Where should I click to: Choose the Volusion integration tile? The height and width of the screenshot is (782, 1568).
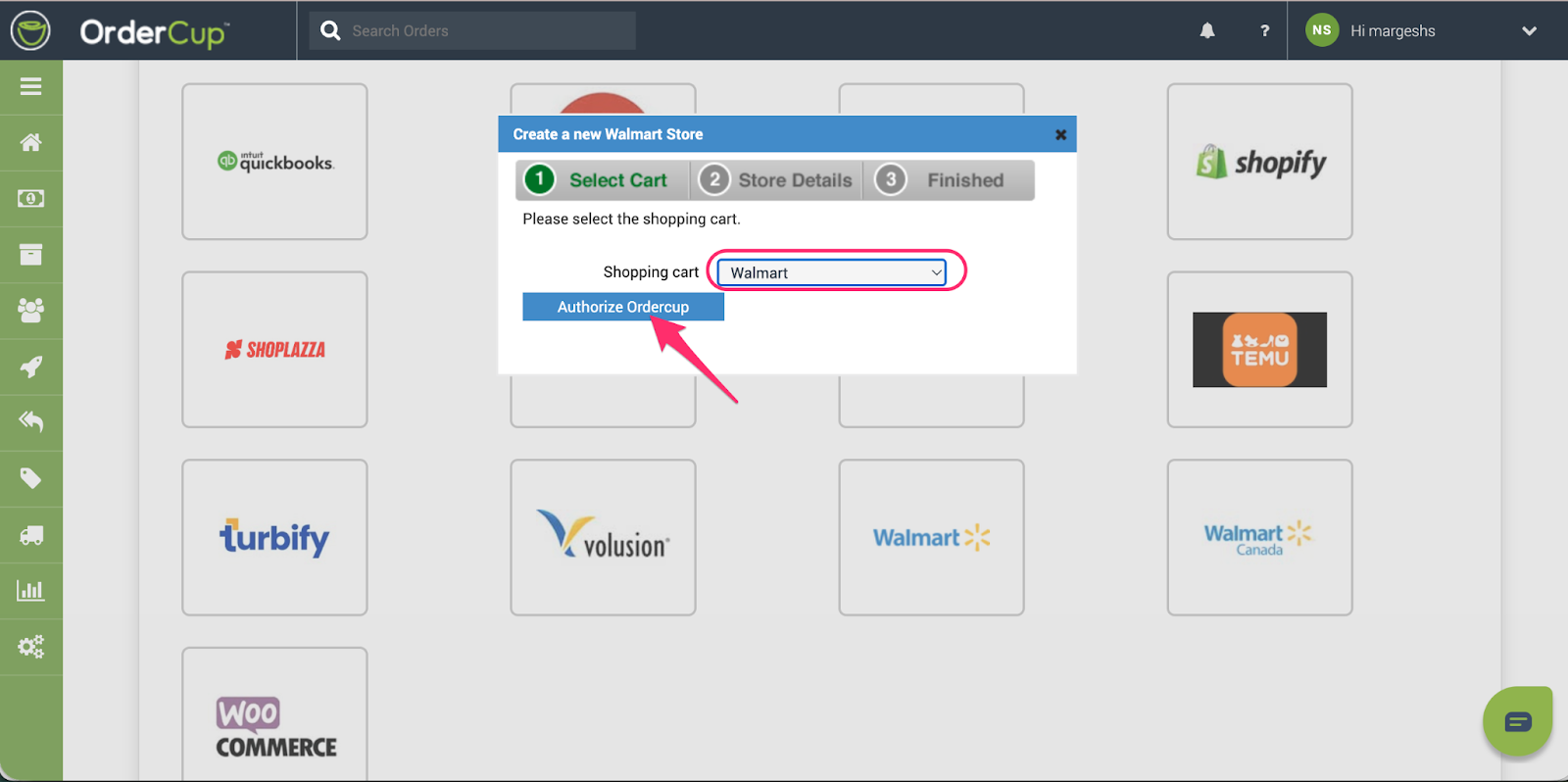point(603,538)
